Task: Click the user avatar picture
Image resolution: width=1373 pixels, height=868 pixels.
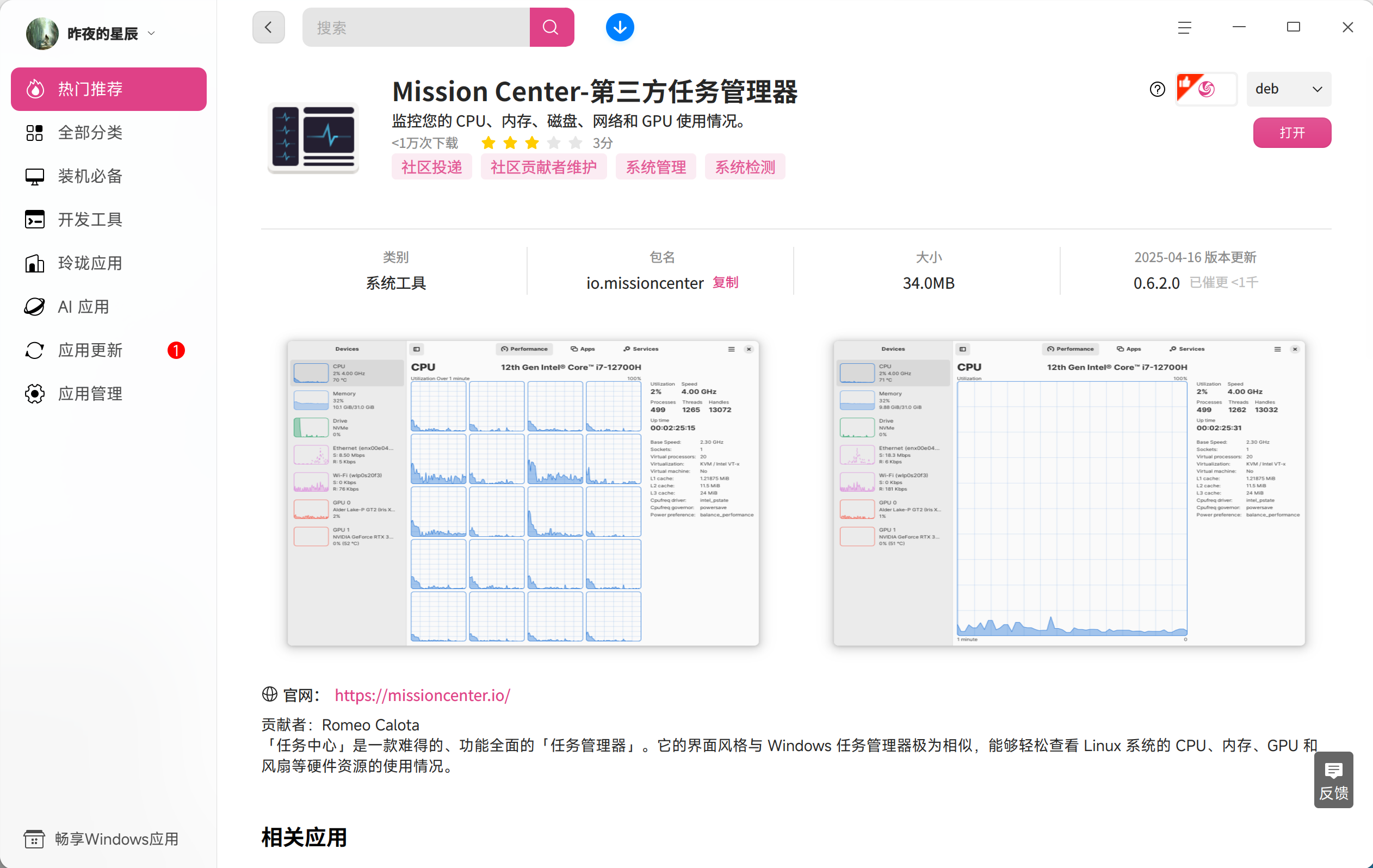Action: [42, 34]
